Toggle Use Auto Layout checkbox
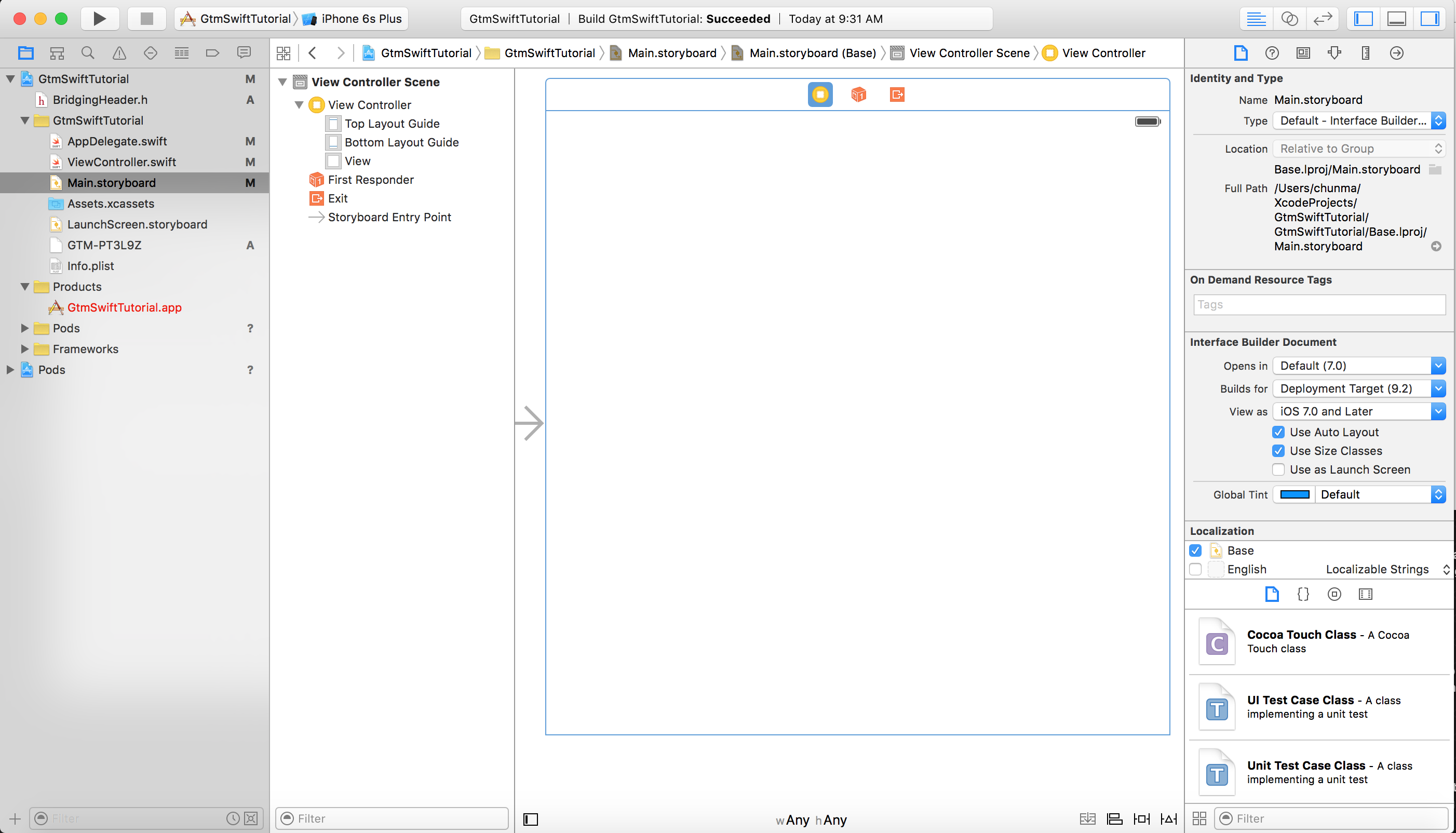This screenshot has width=1456, height=833. (x=1278, y=431)
